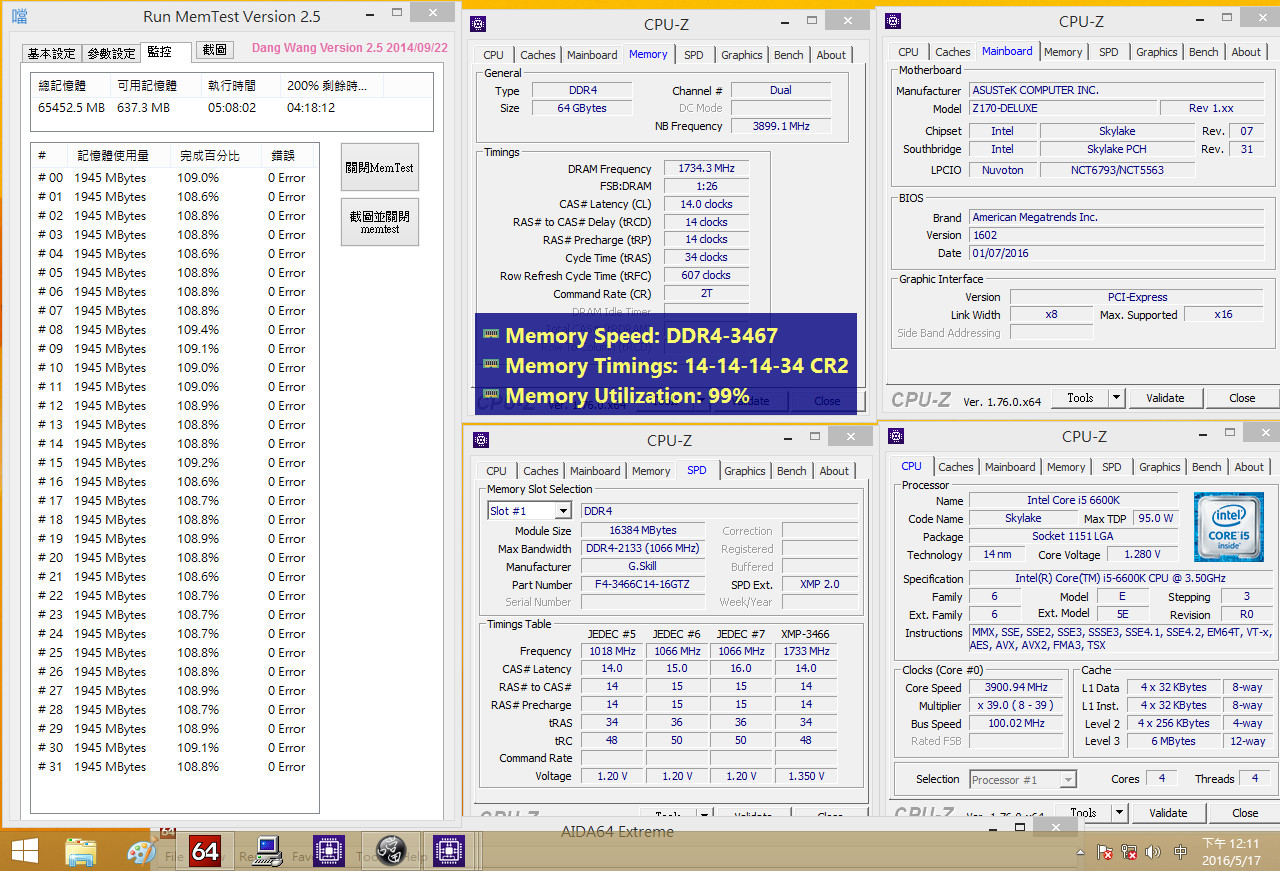Click the speaker icon in the system tray

coord(1153,851)
